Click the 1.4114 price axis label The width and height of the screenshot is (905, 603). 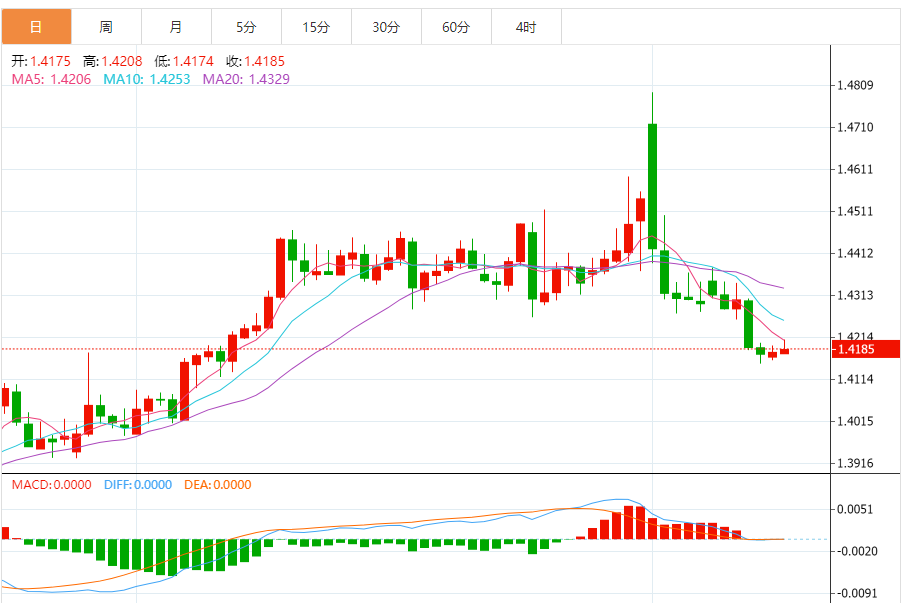click(855, 379)
